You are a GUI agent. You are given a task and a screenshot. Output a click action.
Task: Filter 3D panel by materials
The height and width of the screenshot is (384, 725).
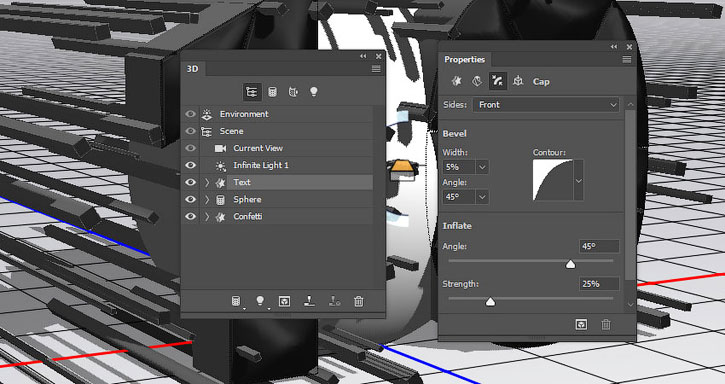coord(293,92)
